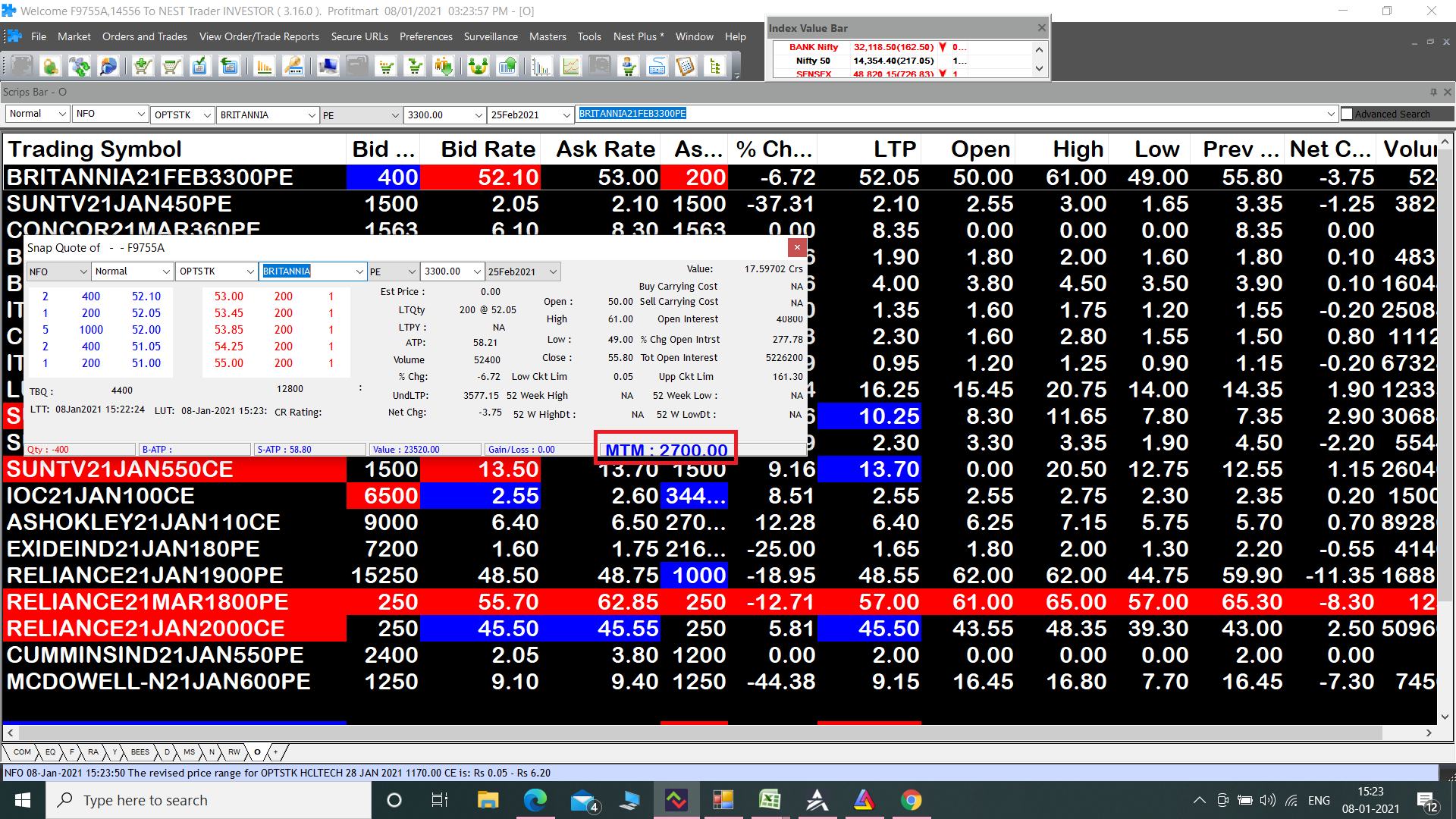Click the padlock lock-workstation toolbar icon
The image size is (1456, 819).
pos(51,67)
